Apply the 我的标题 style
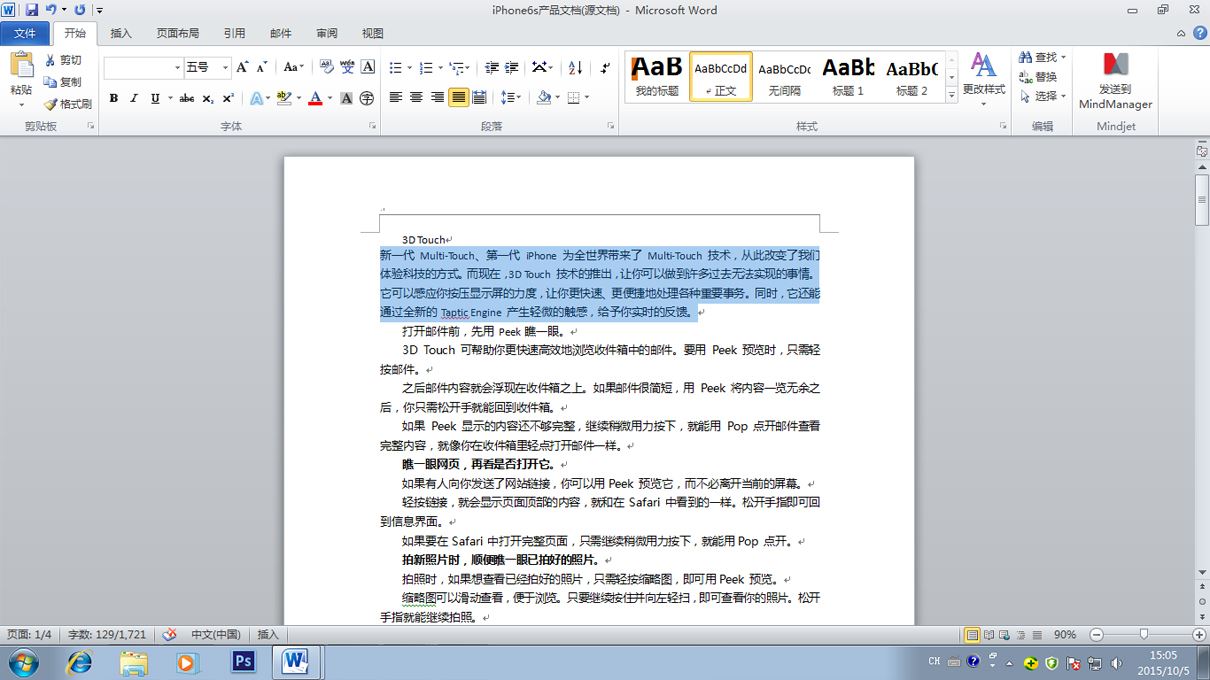 pos(657,76)
